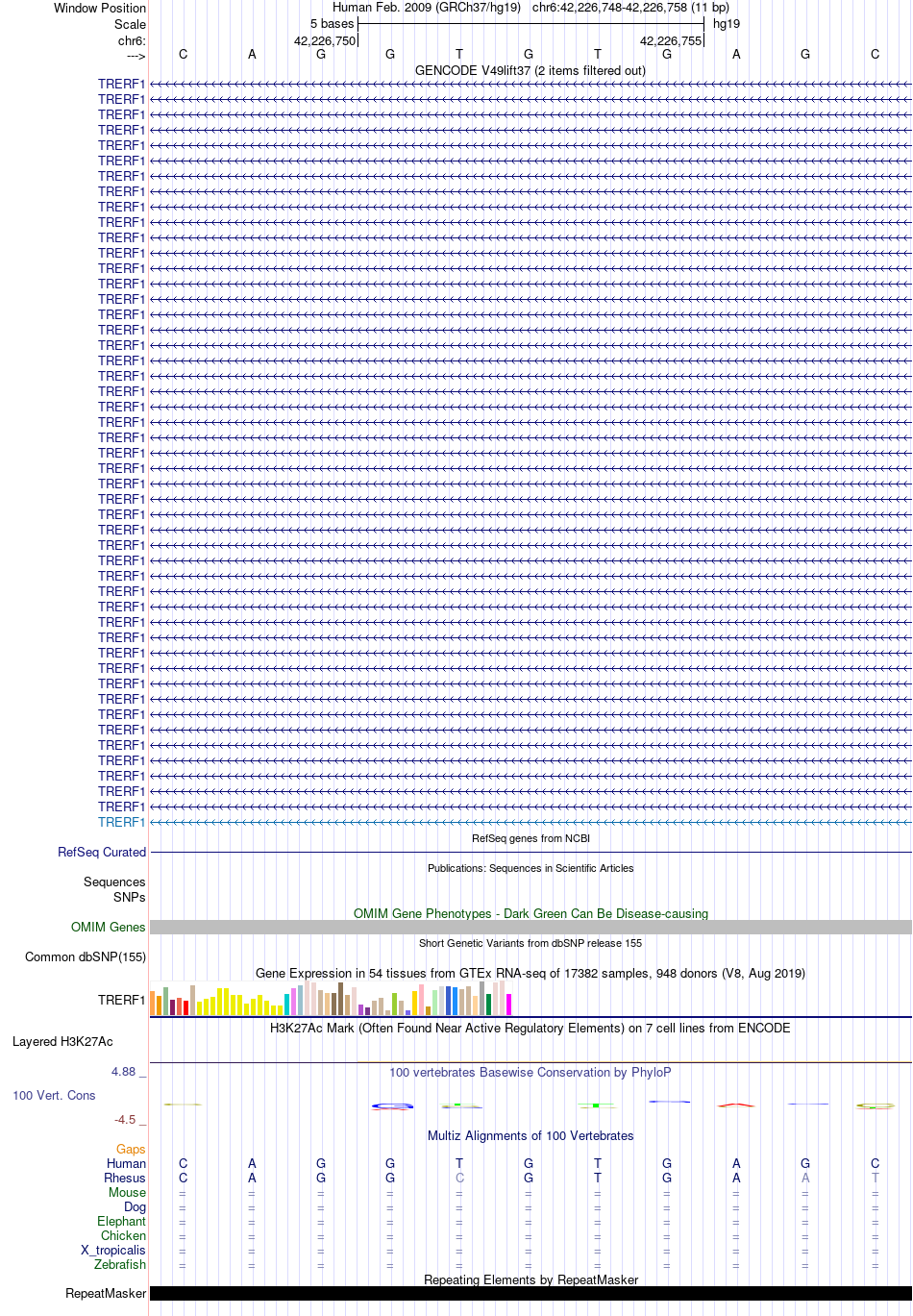Click the chr6: ruler label
Image resolution: width=913 pixels, height=1316 pixels.
point(132,40)
